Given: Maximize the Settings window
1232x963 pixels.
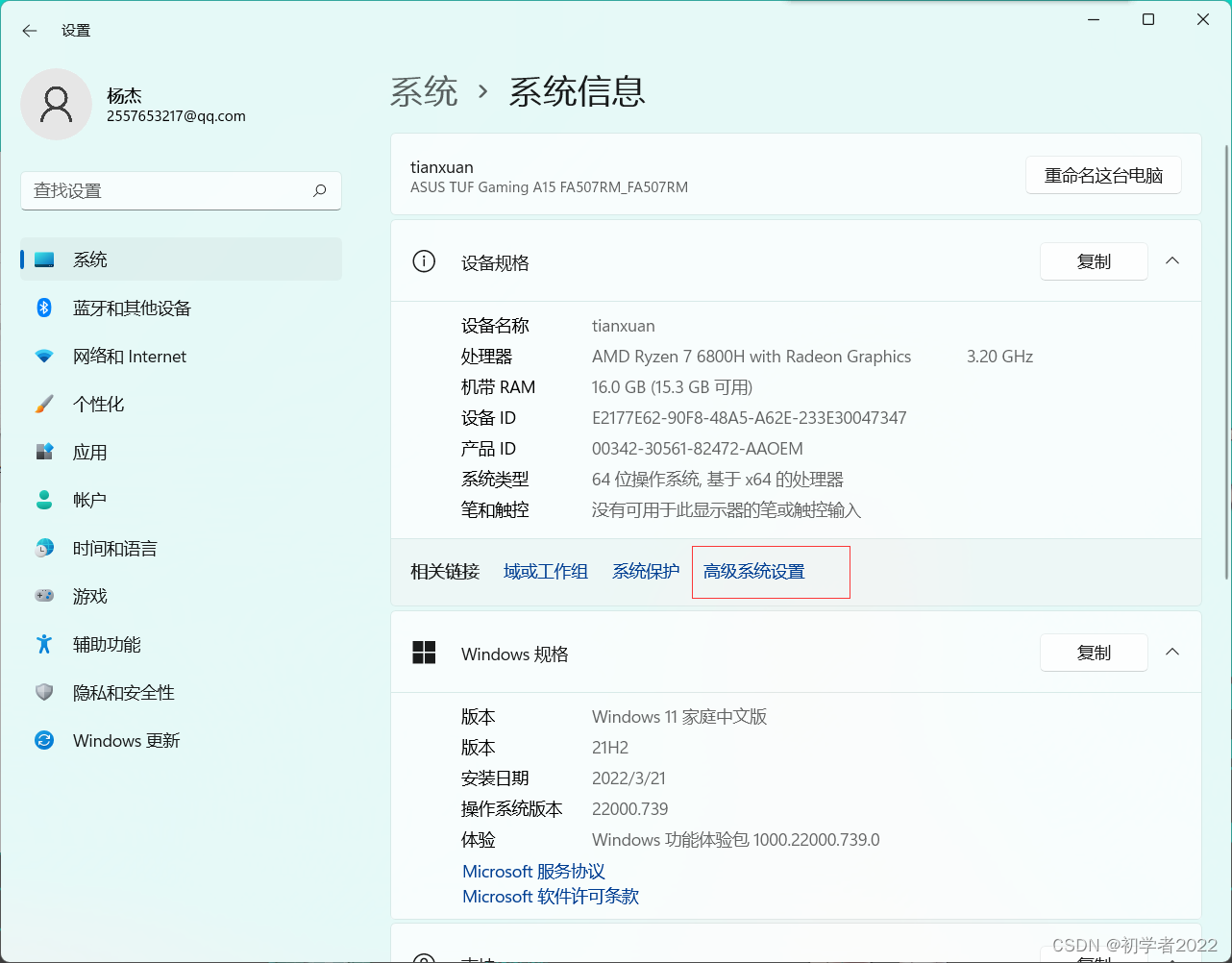Looking at the screenshot, I should 1148,19.
